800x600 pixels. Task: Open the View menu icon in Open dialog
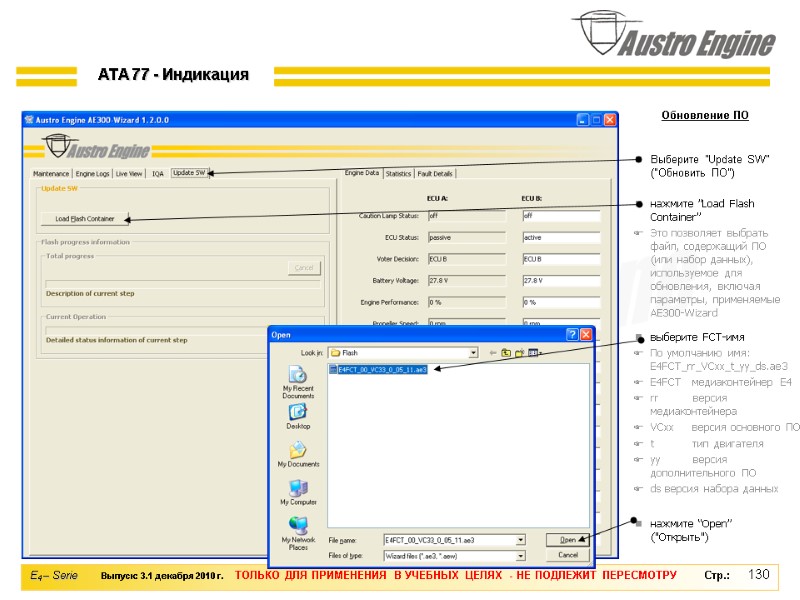[x=534, y=353]
